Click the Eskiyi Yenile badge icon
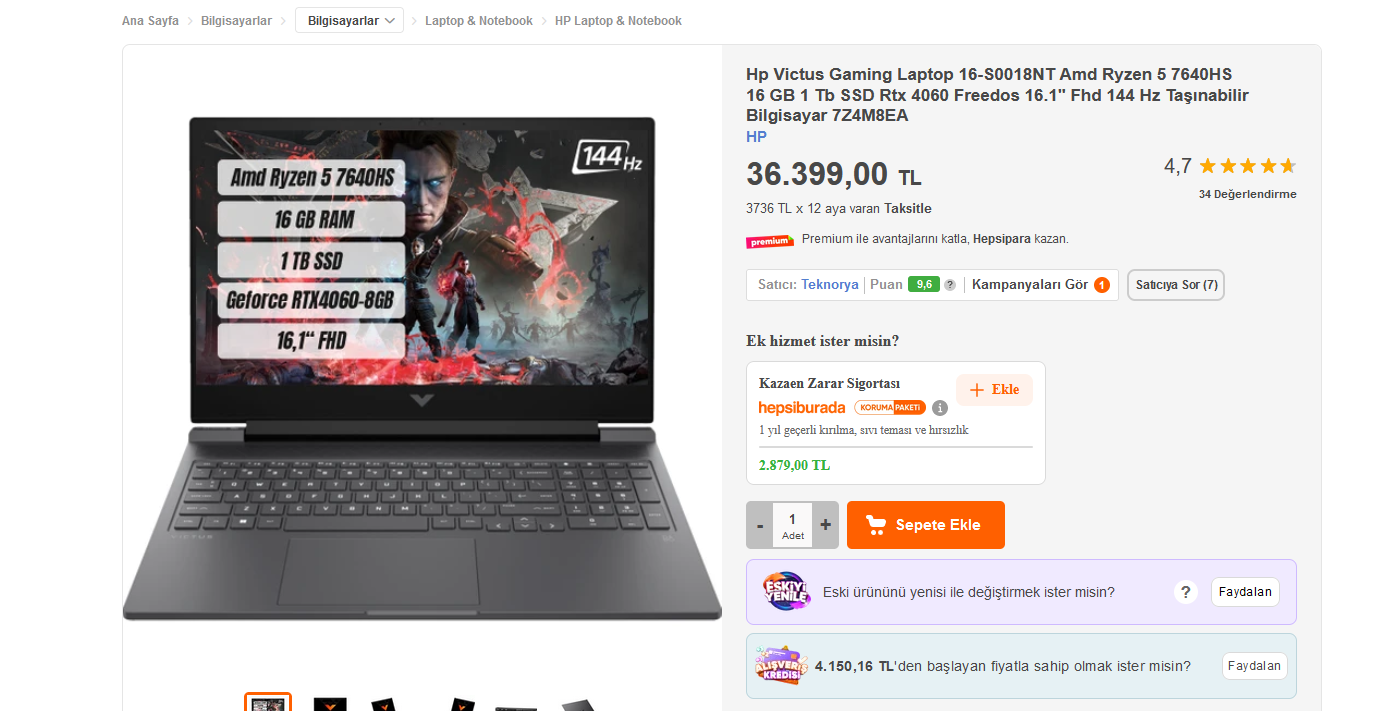The height and width of the screenshot is (711, 1395). tap(786, 591)
